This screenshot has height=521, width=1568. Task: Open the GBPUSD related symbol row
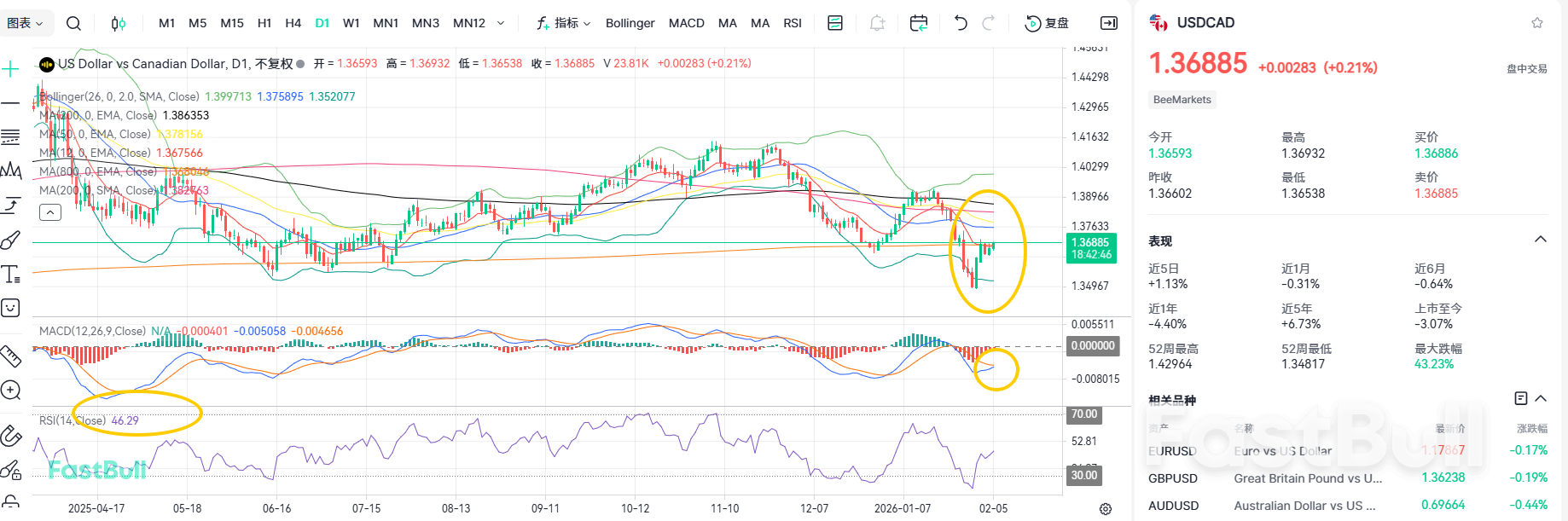tap(1348, 478)
